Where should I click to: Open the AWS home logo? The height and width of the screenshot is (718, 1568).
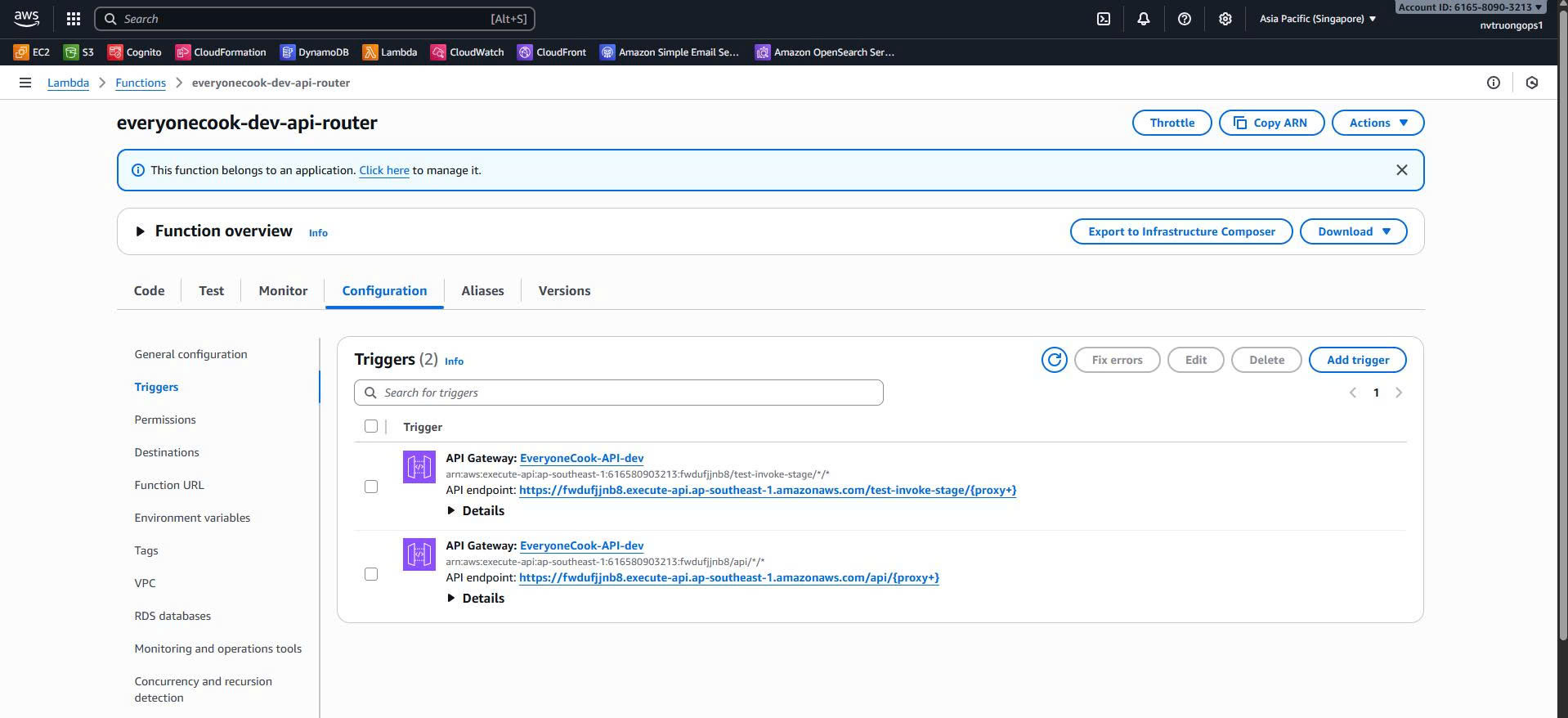26,18
